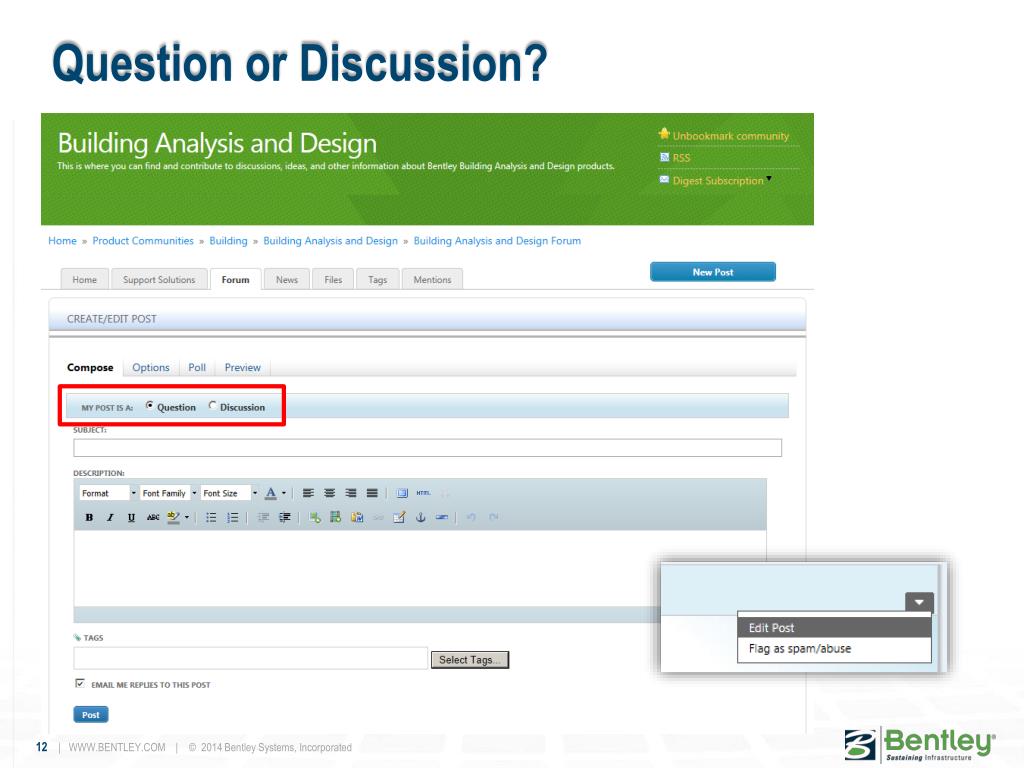This screenshot has height=768, width=1024.
Task: Apply italic formatting in editor
Action: (x=110, y=517)
